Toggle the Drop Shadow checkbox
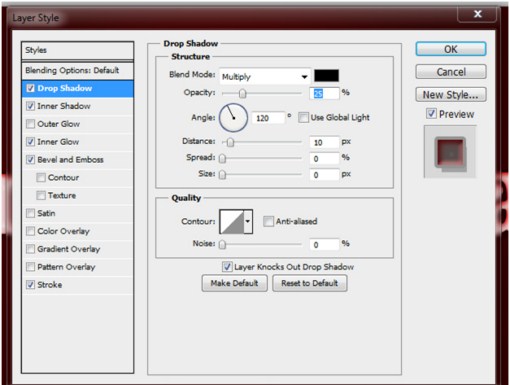The image size is (510, 385). [30, 88]
